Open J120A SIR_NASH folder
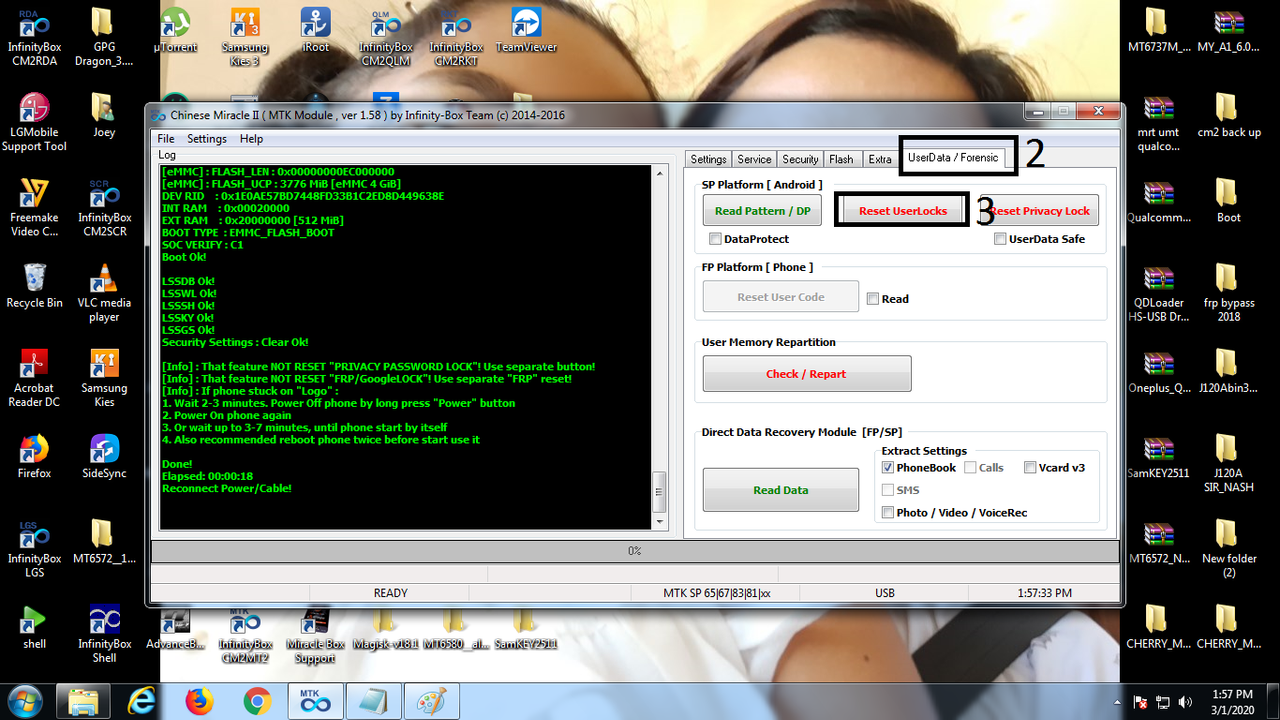The height and width of the screenshot is (720, 1280). pos(1228,463)
